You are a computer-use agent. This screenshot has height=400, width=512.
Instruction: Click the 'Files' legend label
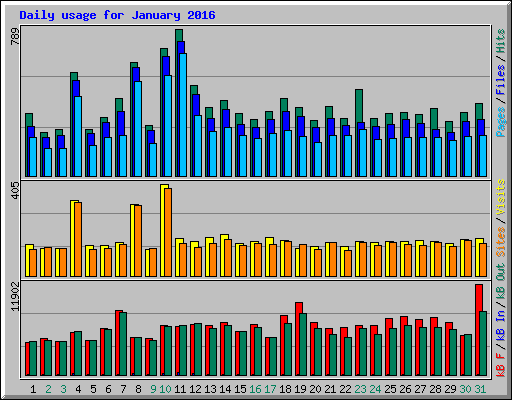pyautogui.click(x=500, y=80)
